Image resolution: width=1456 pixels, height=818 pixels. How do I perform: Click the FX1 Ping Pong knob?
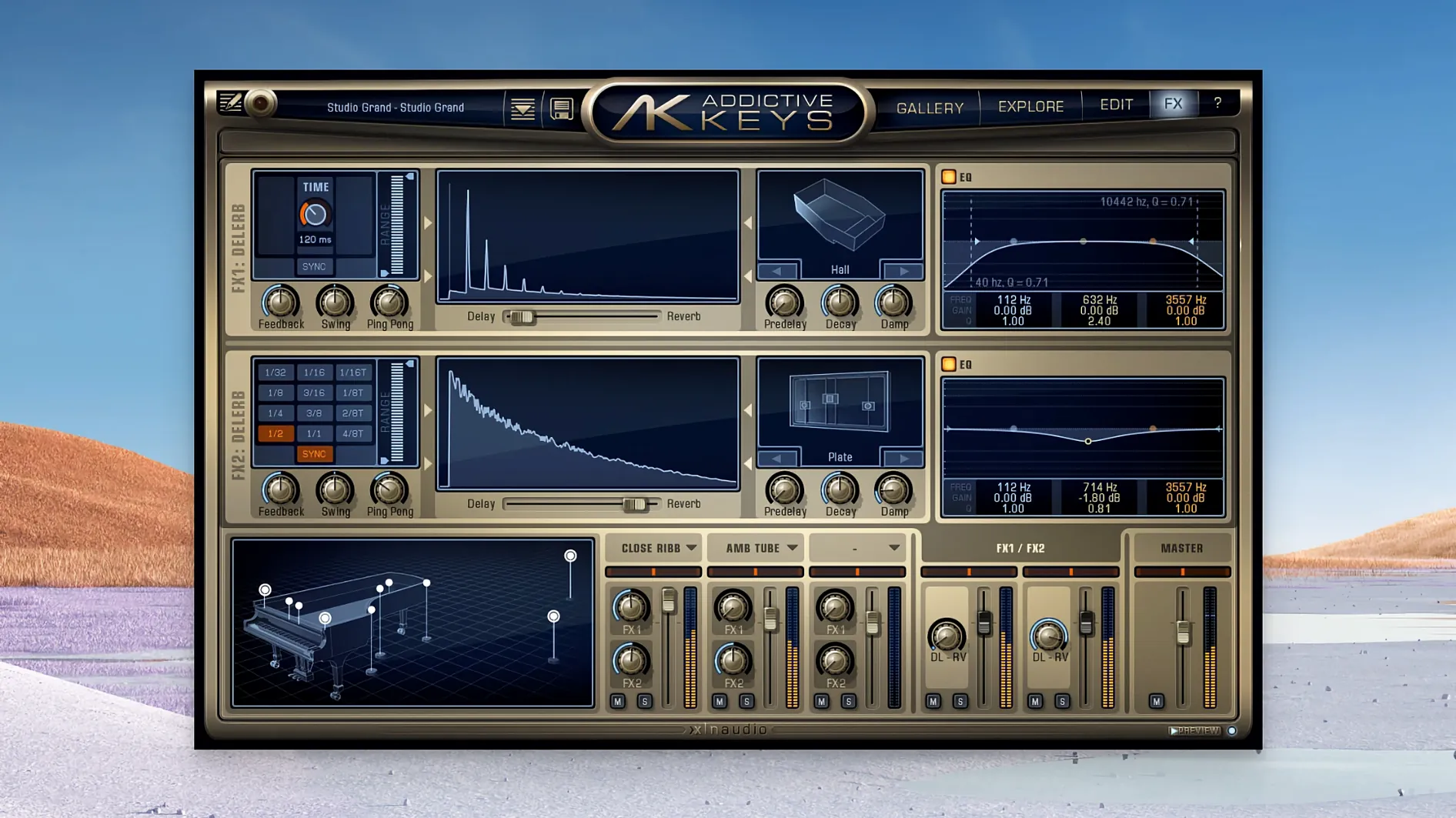389,302
